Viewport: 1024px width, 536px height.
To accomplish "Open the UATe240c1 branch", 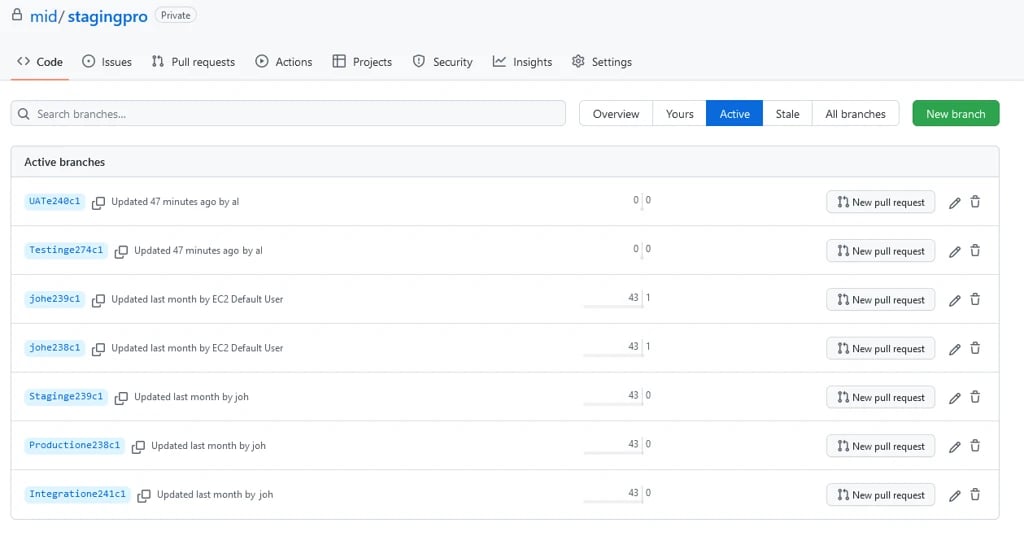I will coord(54,201).
